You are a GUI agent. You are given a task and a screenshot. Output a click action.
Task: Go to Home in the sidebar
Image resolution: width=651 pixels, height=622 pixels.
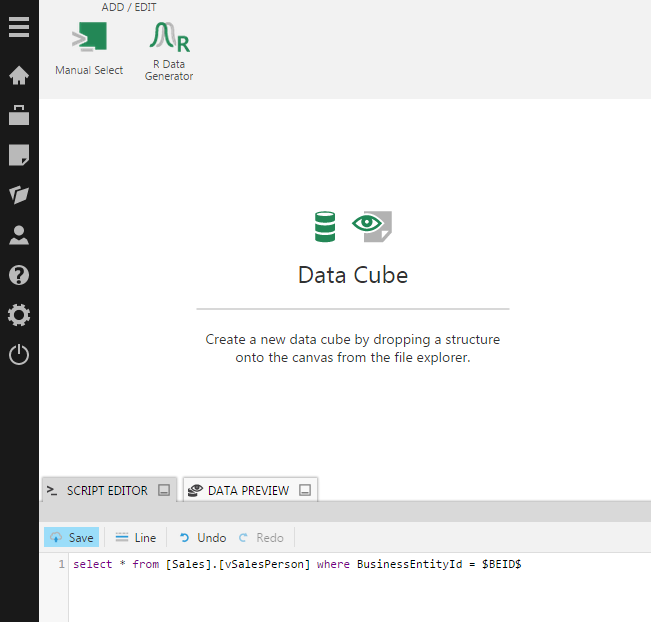pyautogui.click(x=19, y=75)
